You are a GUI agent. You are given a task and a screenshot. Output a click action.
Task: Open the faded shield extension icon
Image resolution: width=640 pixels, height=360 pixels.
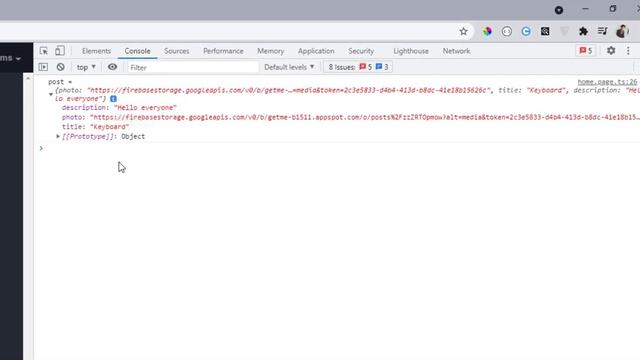click(x=564, y=31)
